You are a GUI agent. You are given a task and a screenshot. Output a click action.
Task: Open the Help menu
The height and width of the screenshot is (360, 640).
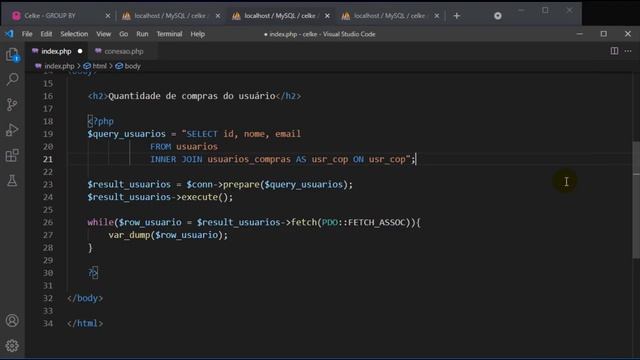pos(198,34)
